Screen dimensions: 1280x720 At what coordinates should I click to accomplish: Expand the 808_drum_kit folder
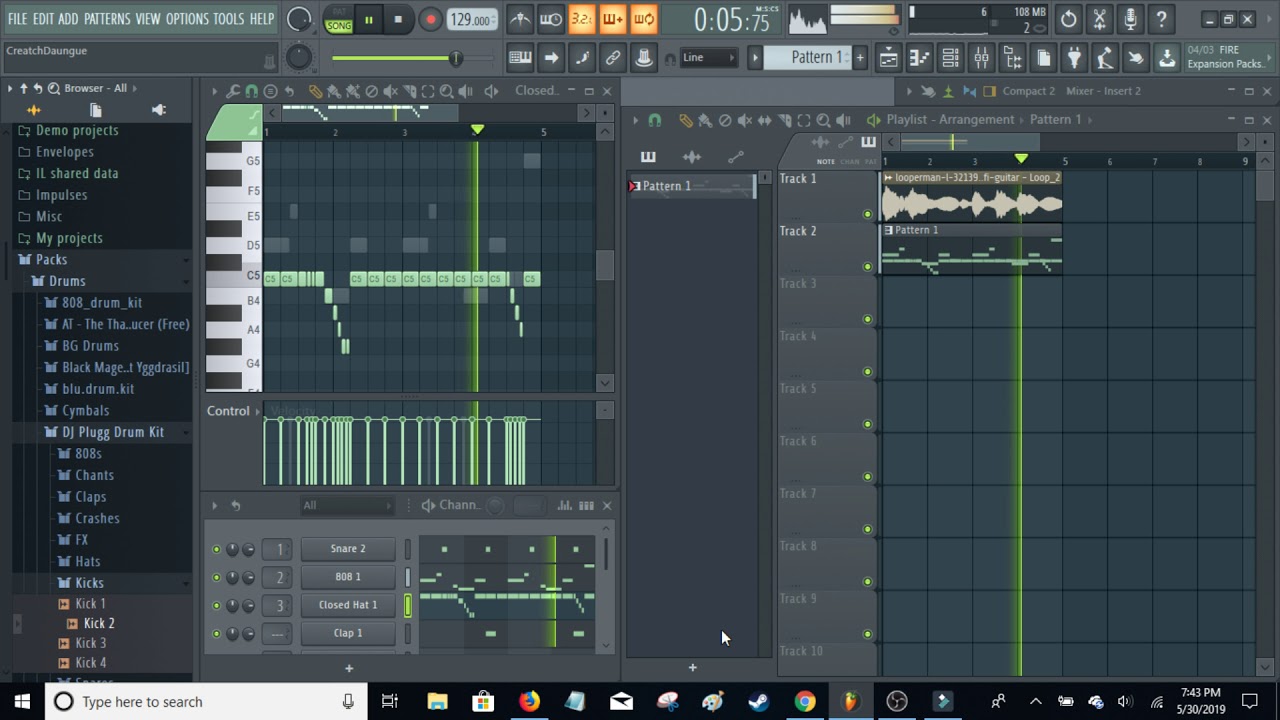coord(102,302)
